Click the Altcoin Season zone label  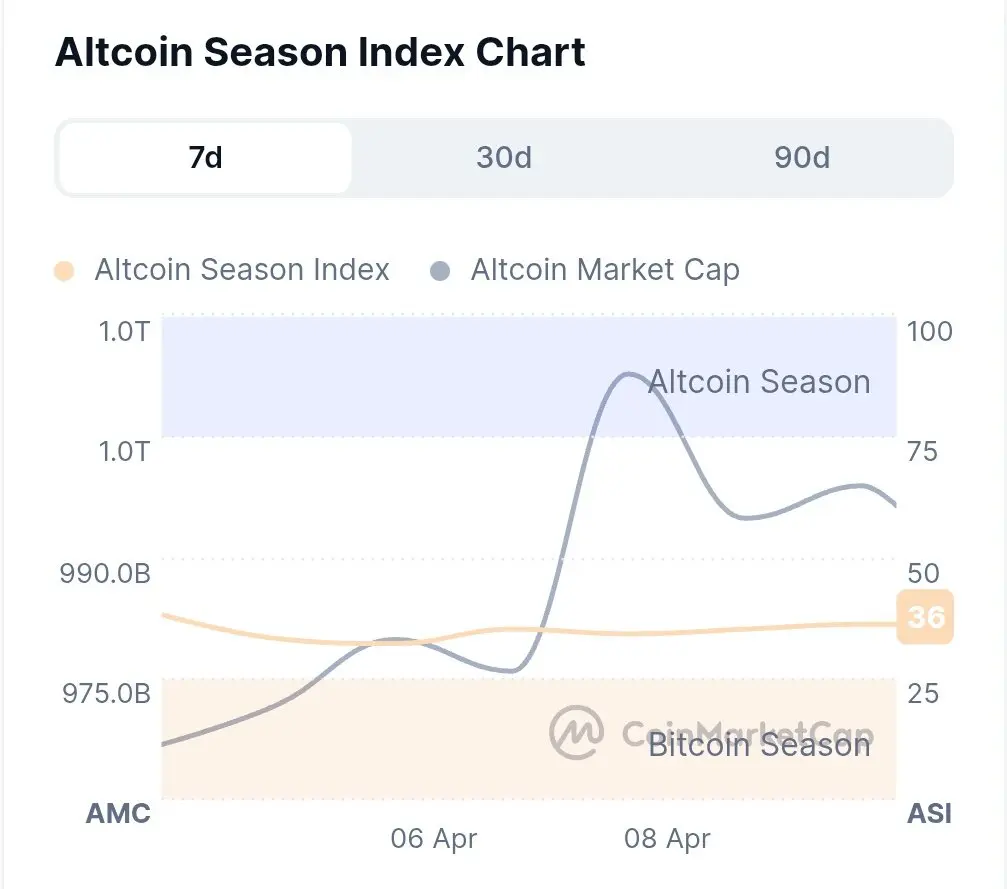760,382
